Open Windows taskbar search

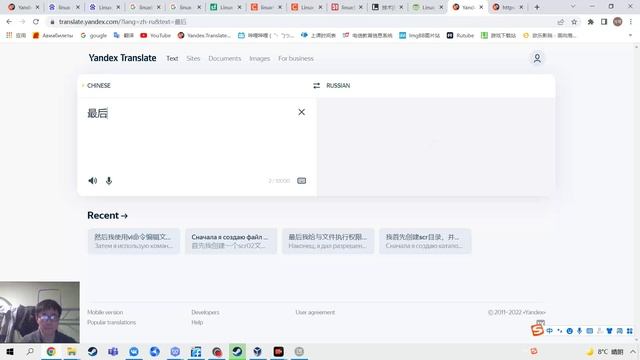tap(30, 351)
